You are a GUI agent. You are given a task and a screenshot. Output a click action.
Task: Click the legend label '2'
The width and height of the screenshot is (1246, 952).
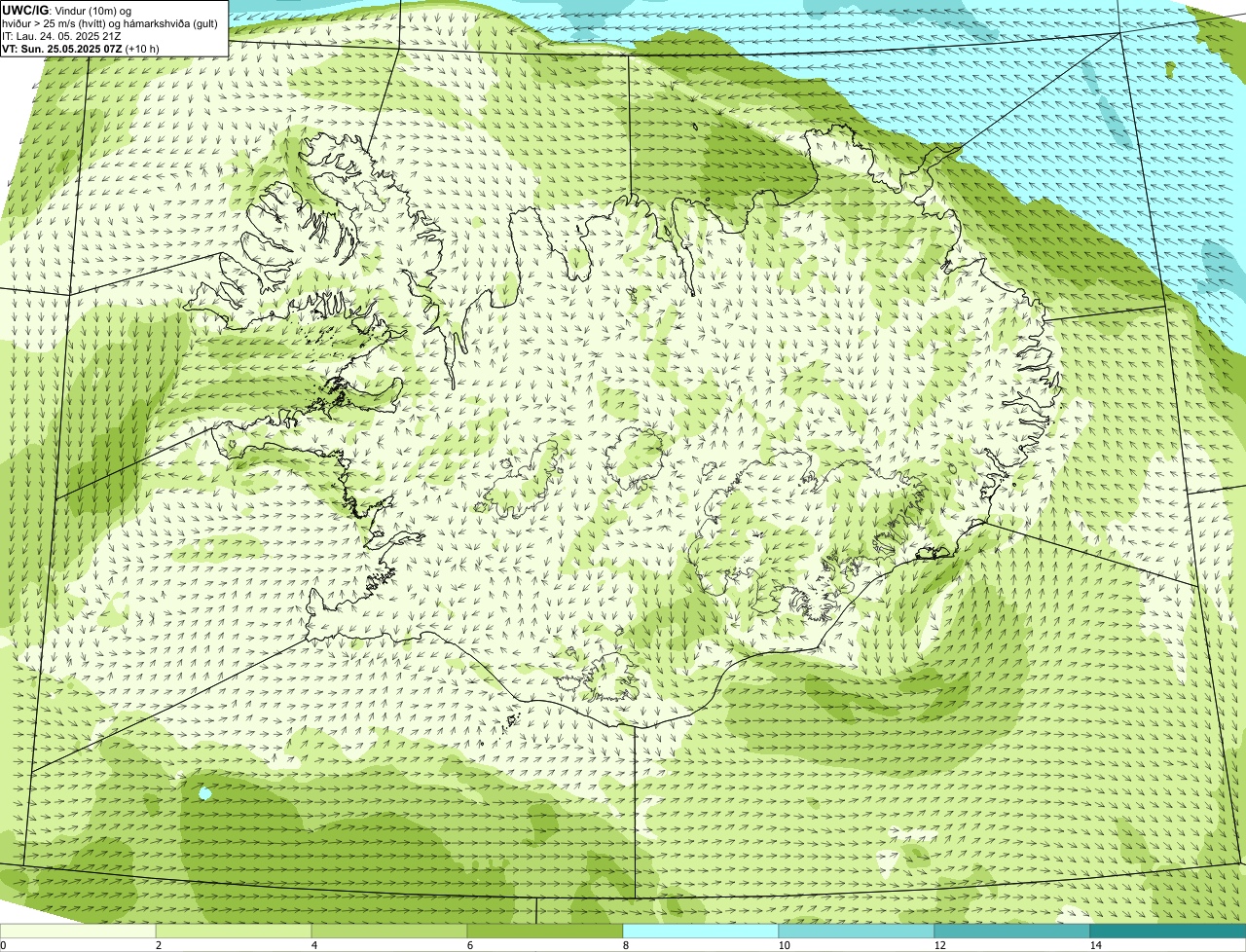(x=158, y=945)
